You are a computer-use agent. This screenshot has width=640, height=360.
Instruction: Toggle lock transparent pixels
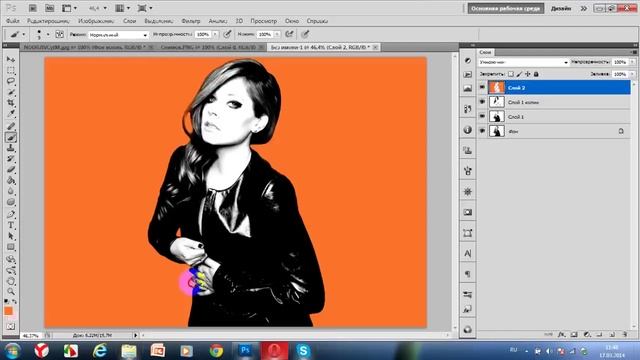[x=511, y=74]
